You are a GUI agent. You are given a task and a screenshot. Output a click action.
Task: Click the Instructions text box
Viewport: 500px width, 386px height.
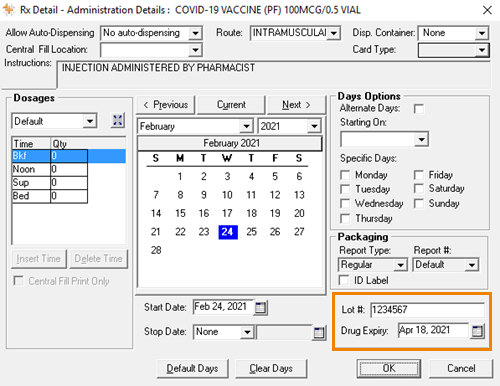tap(273, 74)
